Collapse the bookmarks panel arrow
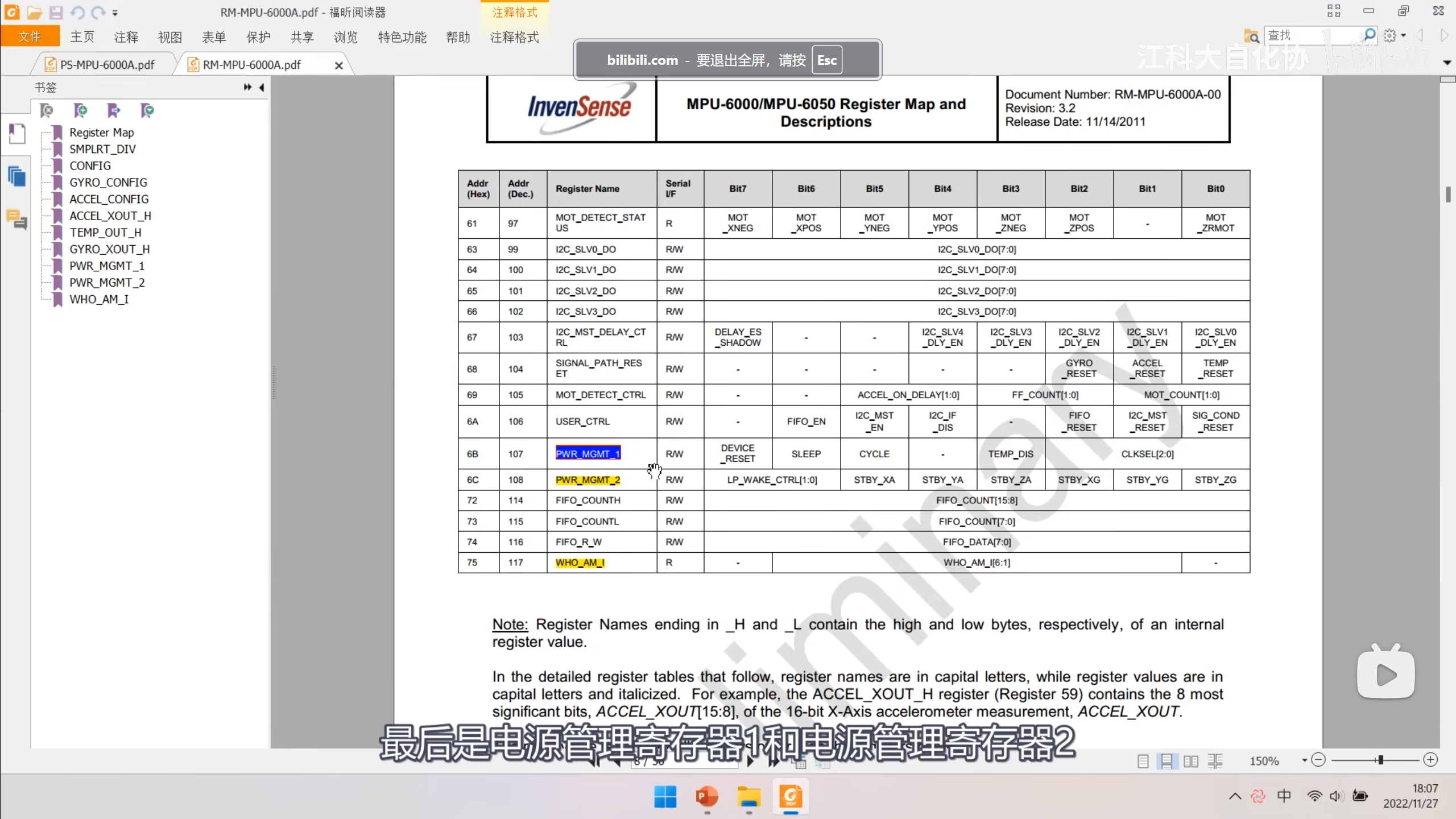The width and height of the screenshot is (1456, 819). 262,87
